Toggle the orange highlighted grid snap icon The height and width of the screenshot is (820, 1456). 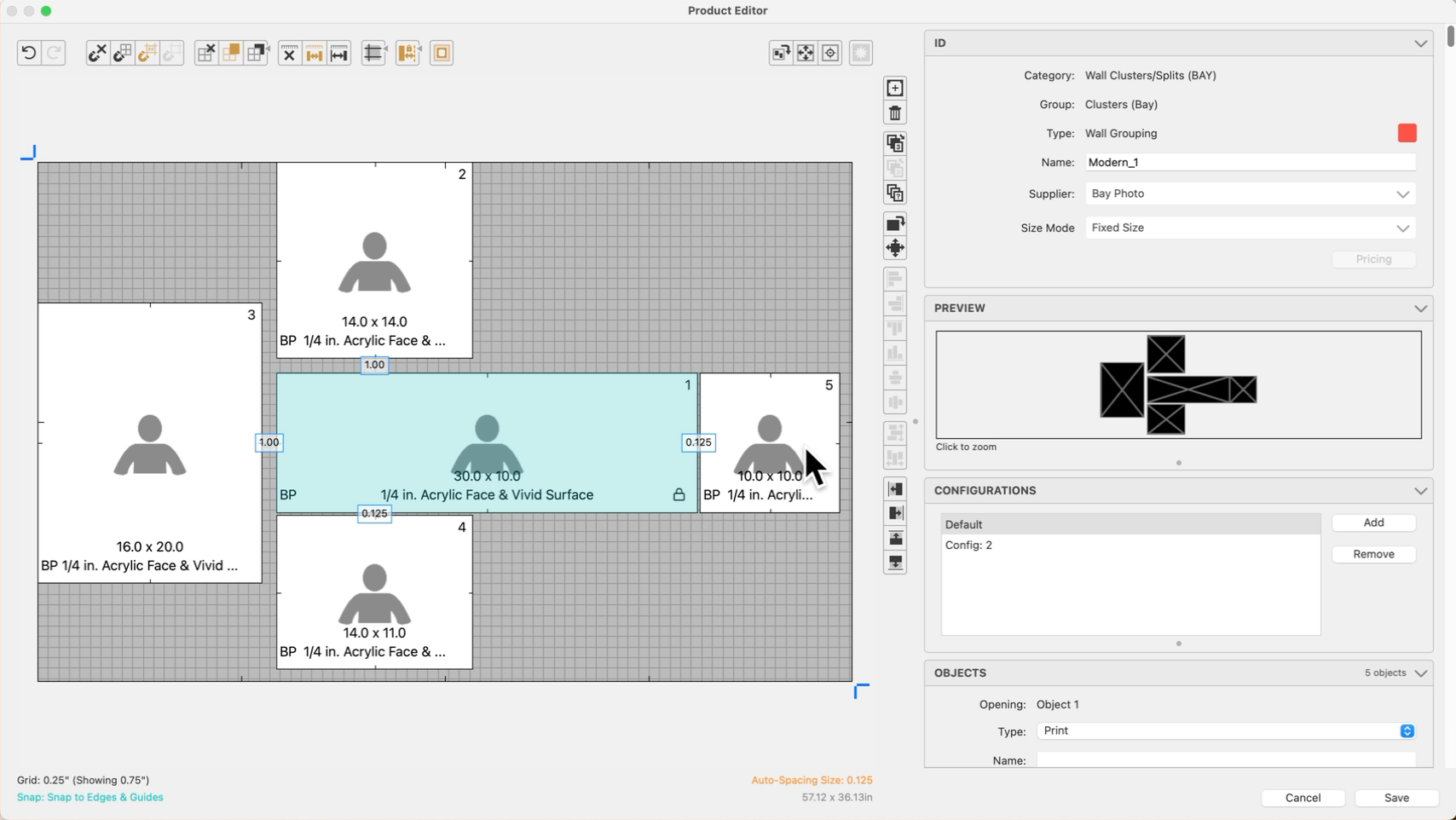(x=147, y=53)
